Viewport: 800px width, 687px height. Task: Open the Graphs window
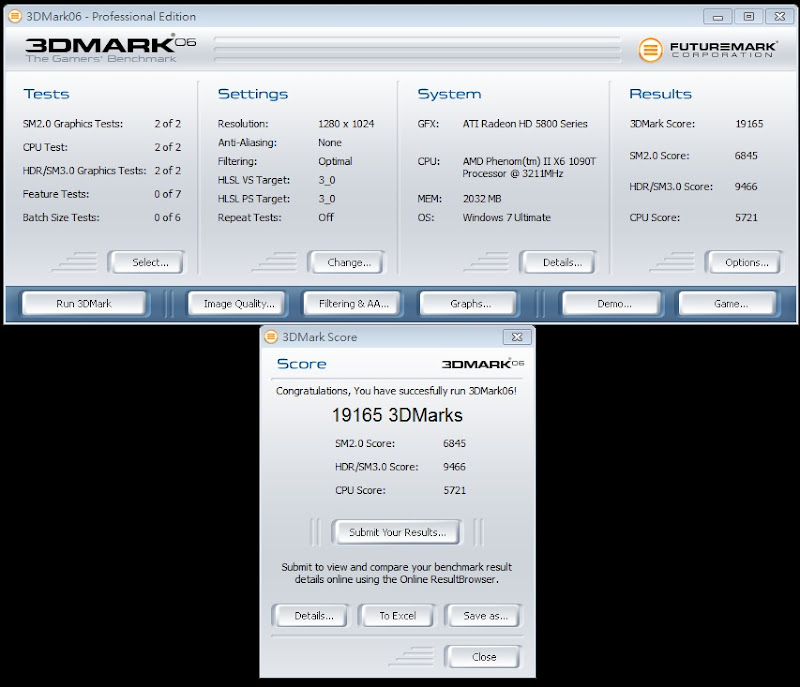(x=470, y=303)
